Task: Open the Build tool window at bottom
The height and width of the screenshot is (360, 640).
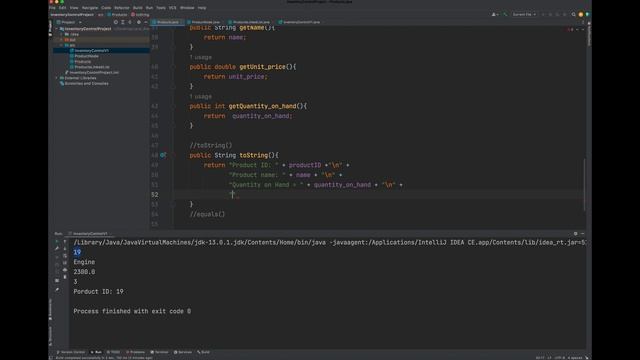Action: (203, 352)
